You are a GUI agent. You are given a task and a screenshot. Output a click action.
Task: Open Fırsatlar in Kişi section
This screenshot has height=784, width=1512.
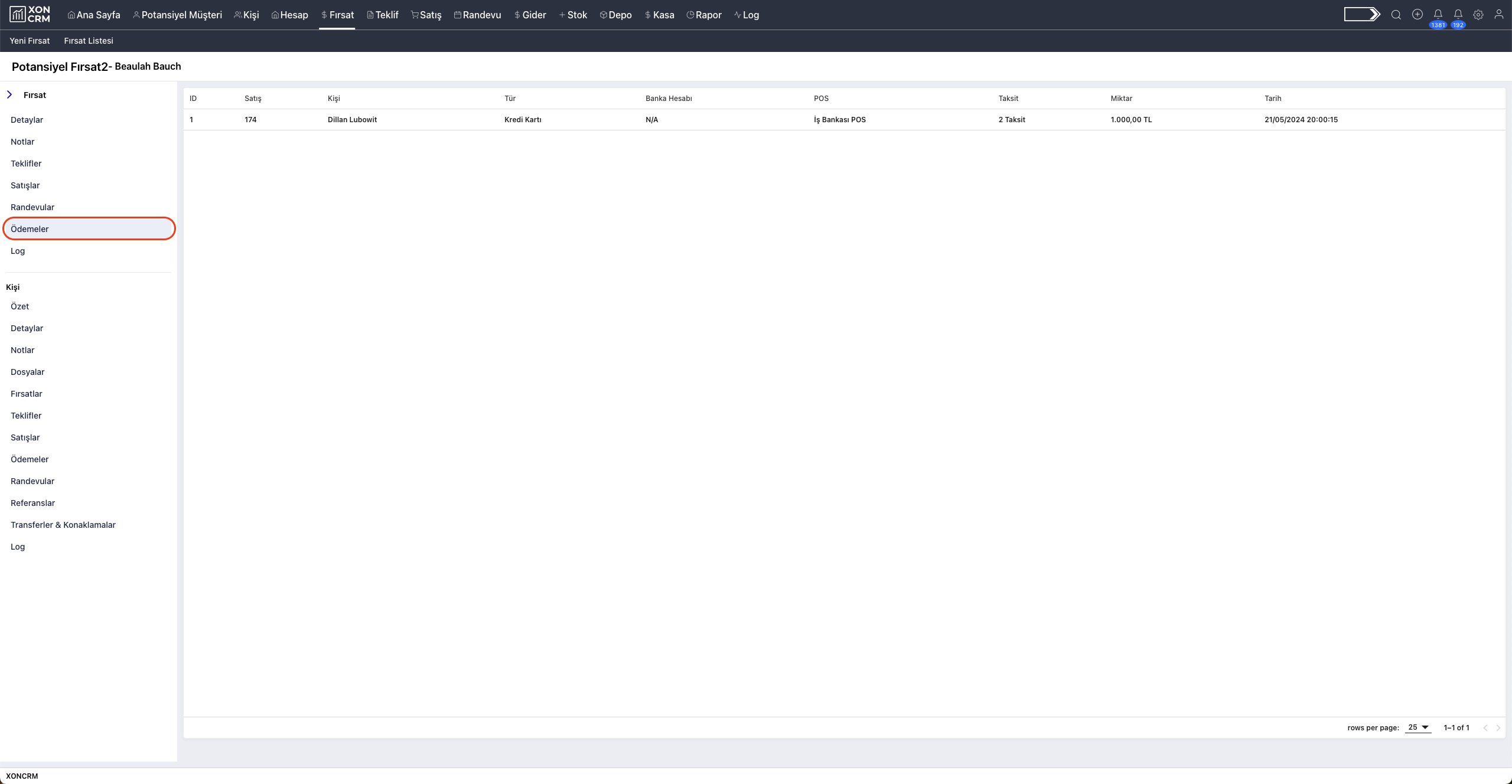coord(27,394)
